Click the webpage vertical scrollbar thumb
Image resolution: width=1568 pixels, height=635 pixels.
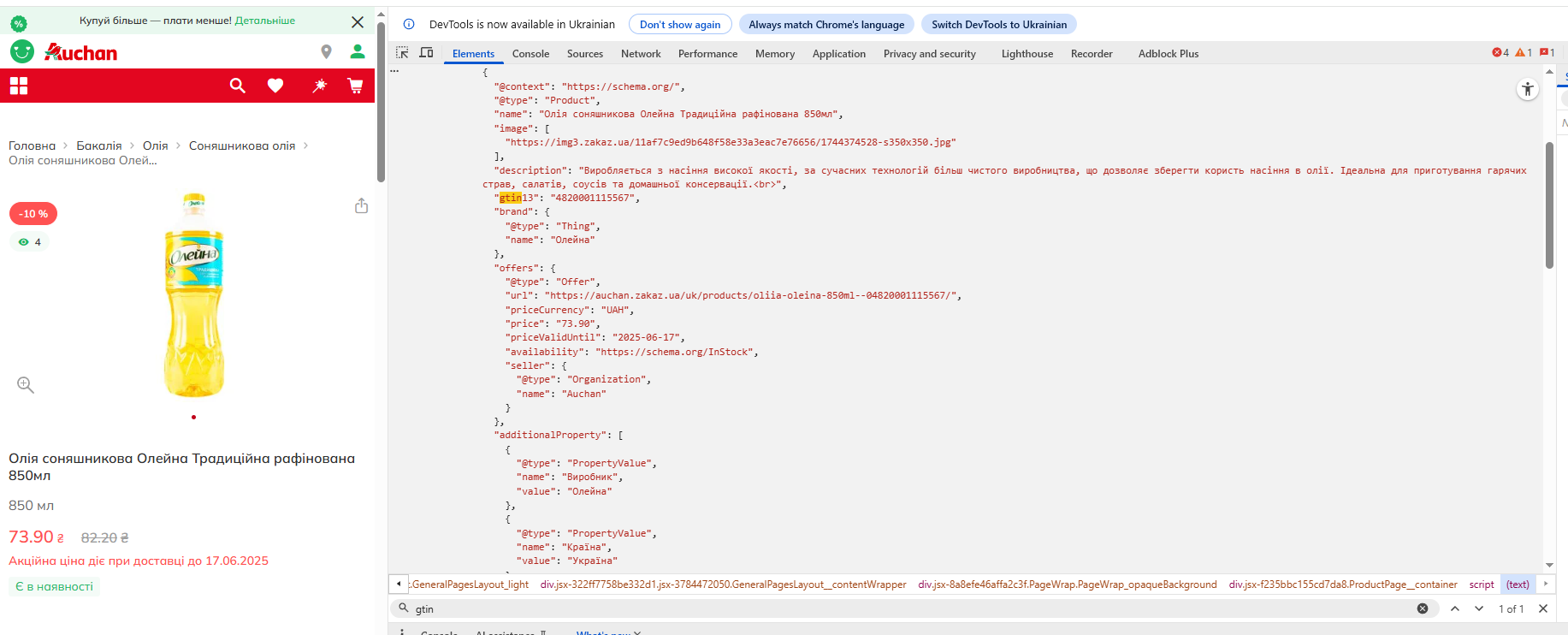pyautogui.click(x=381, y=103)
